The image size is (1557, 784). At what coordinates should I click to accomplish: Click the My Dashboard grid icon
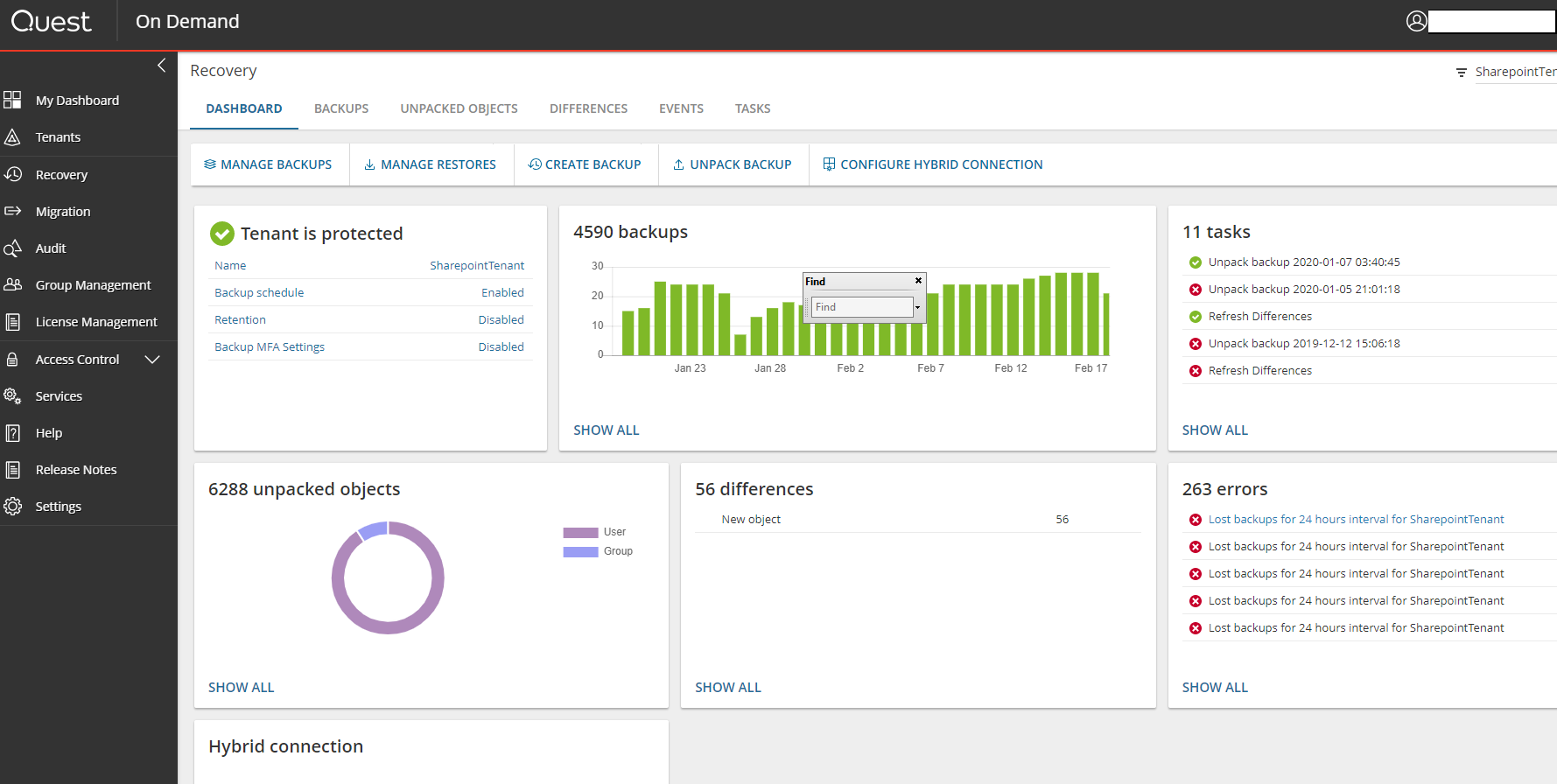click(12, 100)
